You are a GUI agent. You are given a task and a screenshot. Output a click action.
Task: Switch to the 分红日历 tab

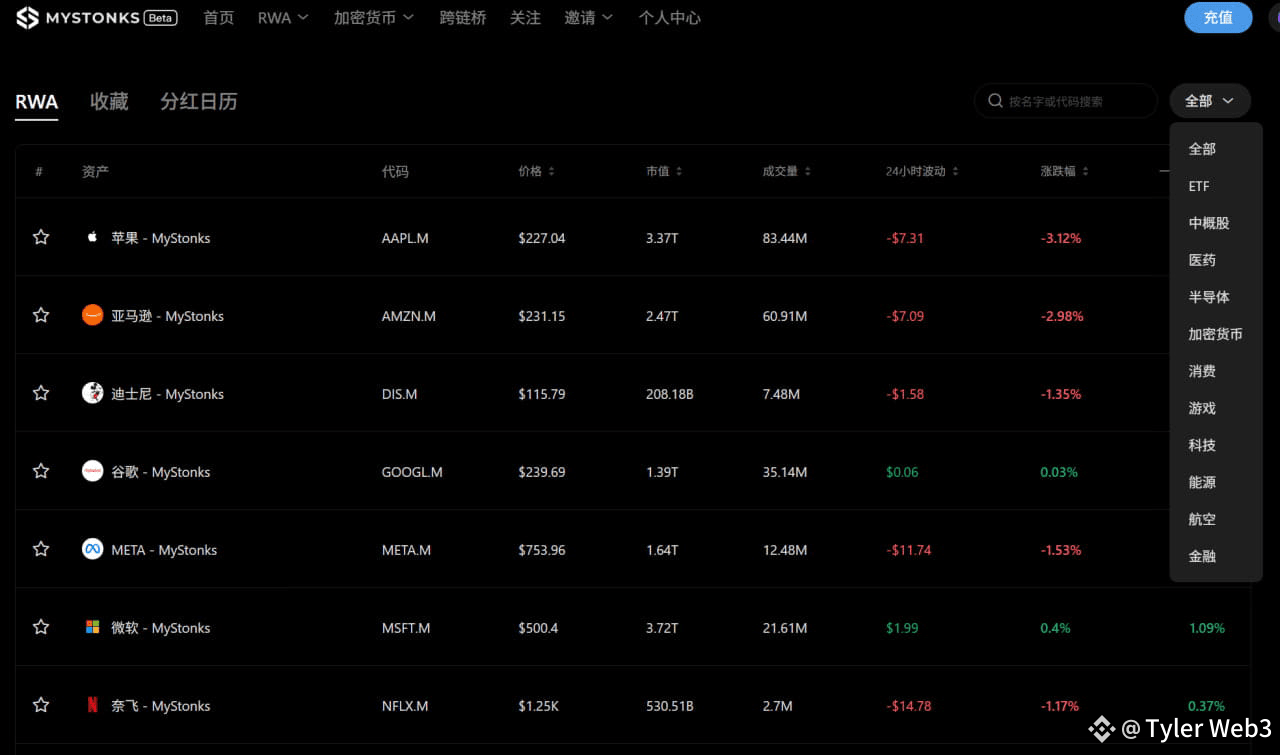pos(199,102)
